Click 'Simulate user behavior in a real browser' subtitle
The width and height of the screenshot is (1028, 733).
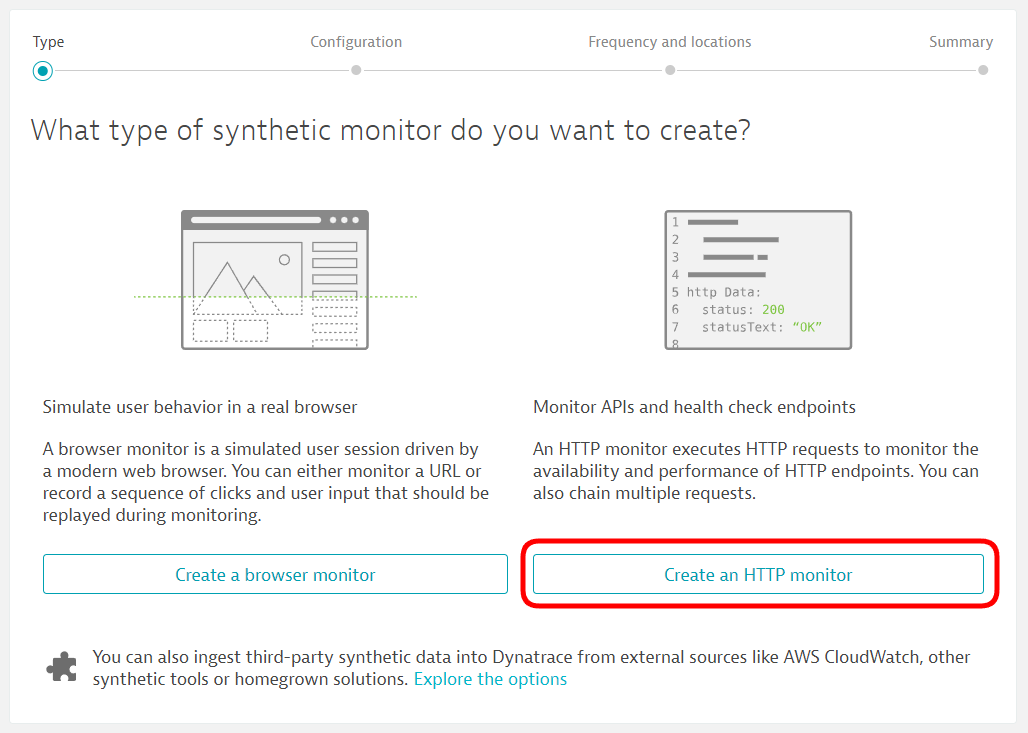(200, 407)
